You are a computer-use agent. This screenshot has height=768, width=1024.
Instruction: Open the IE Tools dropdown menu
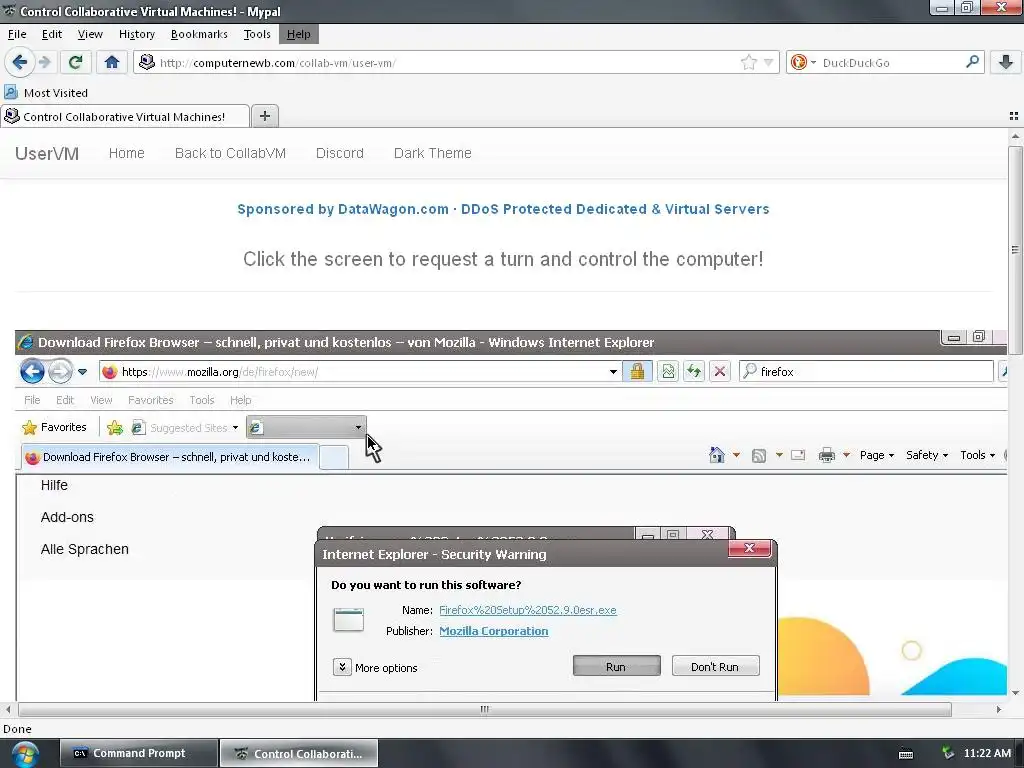[x=977, y=455]
